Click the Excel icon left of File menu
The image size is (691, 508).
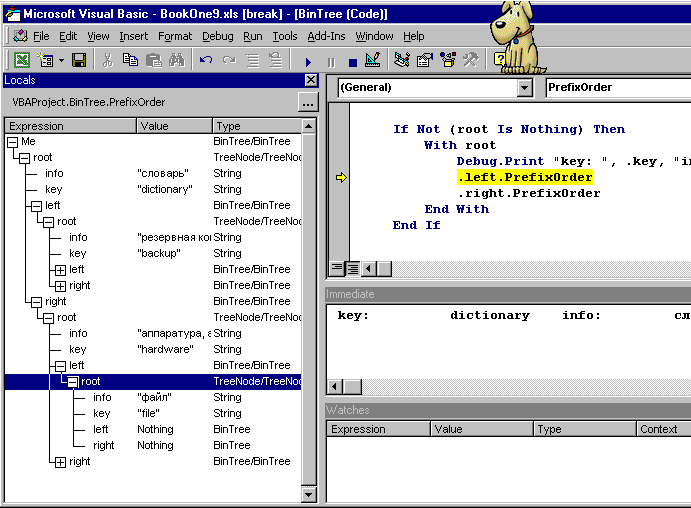click(x=20, y=36)
